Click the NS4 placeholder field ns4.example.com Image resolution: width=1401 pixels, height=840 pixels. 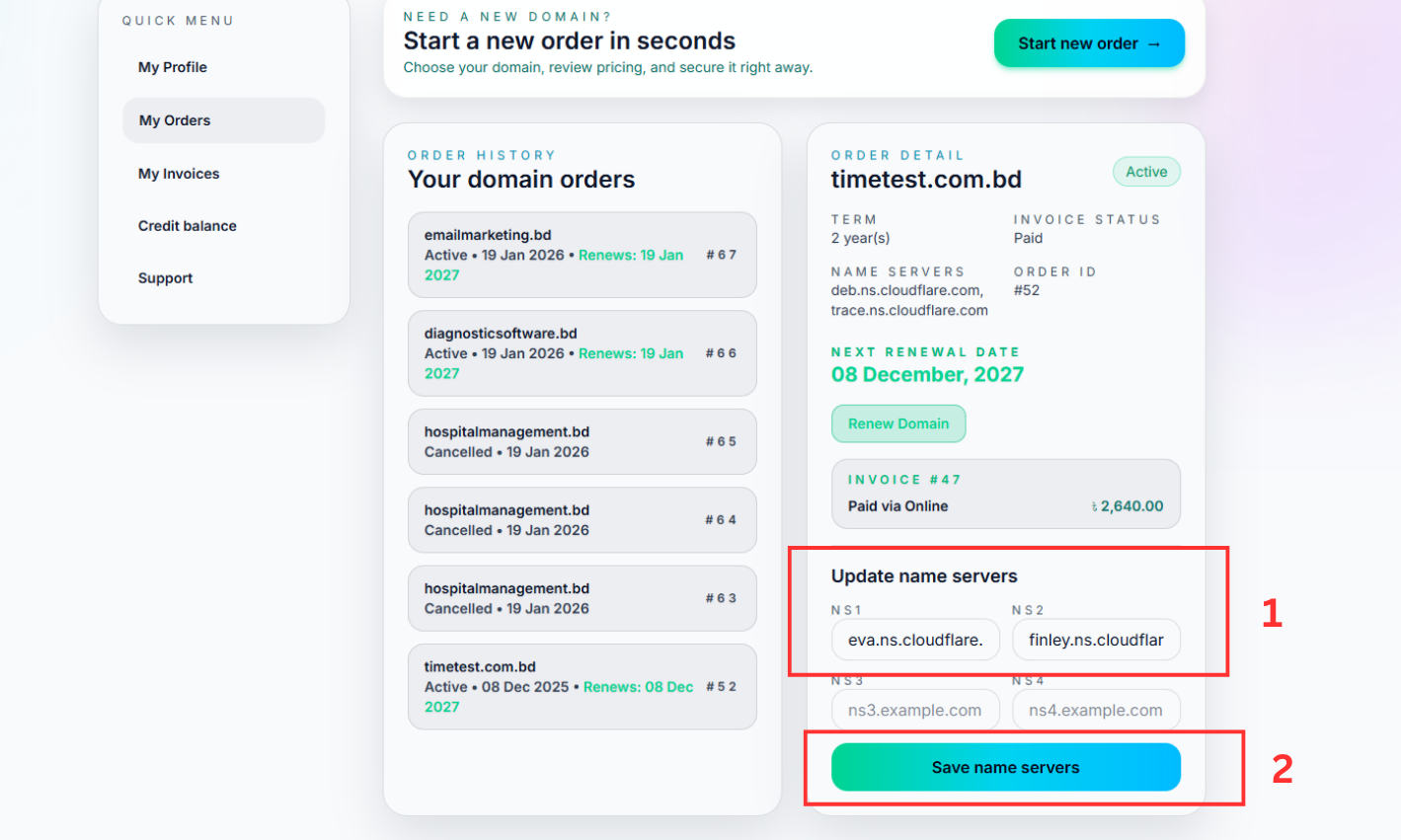(x=1096, y=709)
